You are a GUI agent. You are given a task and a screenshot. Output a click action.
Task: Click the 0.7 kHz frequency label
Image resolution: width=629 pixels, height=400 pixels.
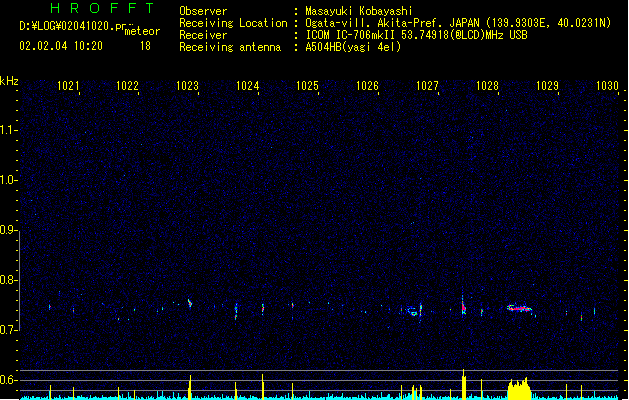(9, 330)
